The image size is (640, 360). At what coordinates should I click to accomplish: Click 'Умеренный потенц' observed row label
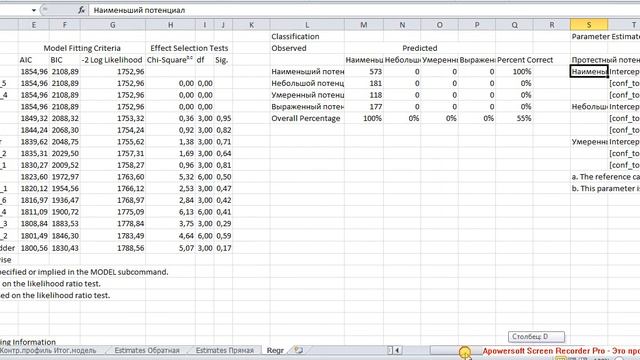307,95
